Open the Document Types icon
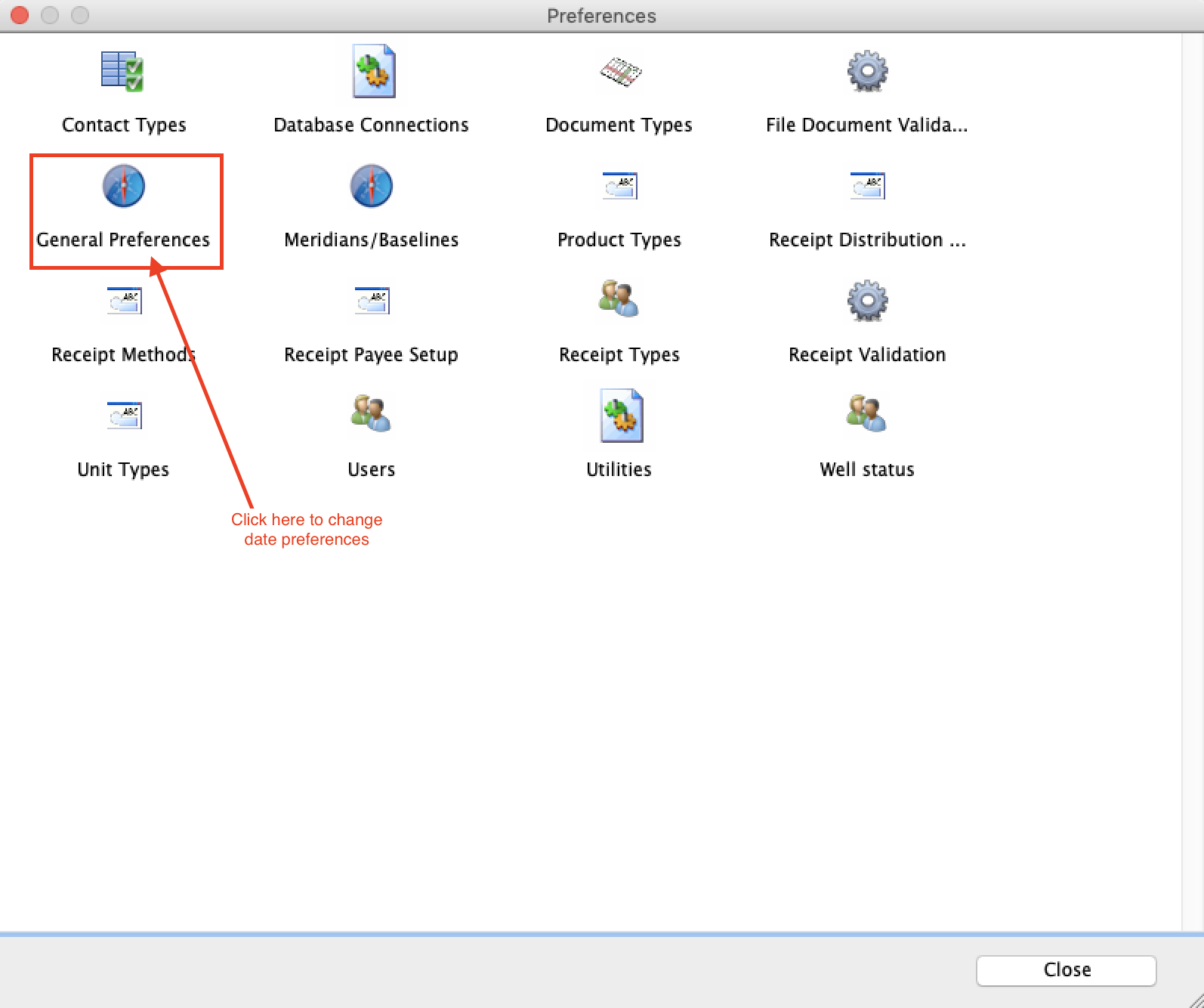The width and height of the screenshot is (1204, 1008). click(620, 72)
